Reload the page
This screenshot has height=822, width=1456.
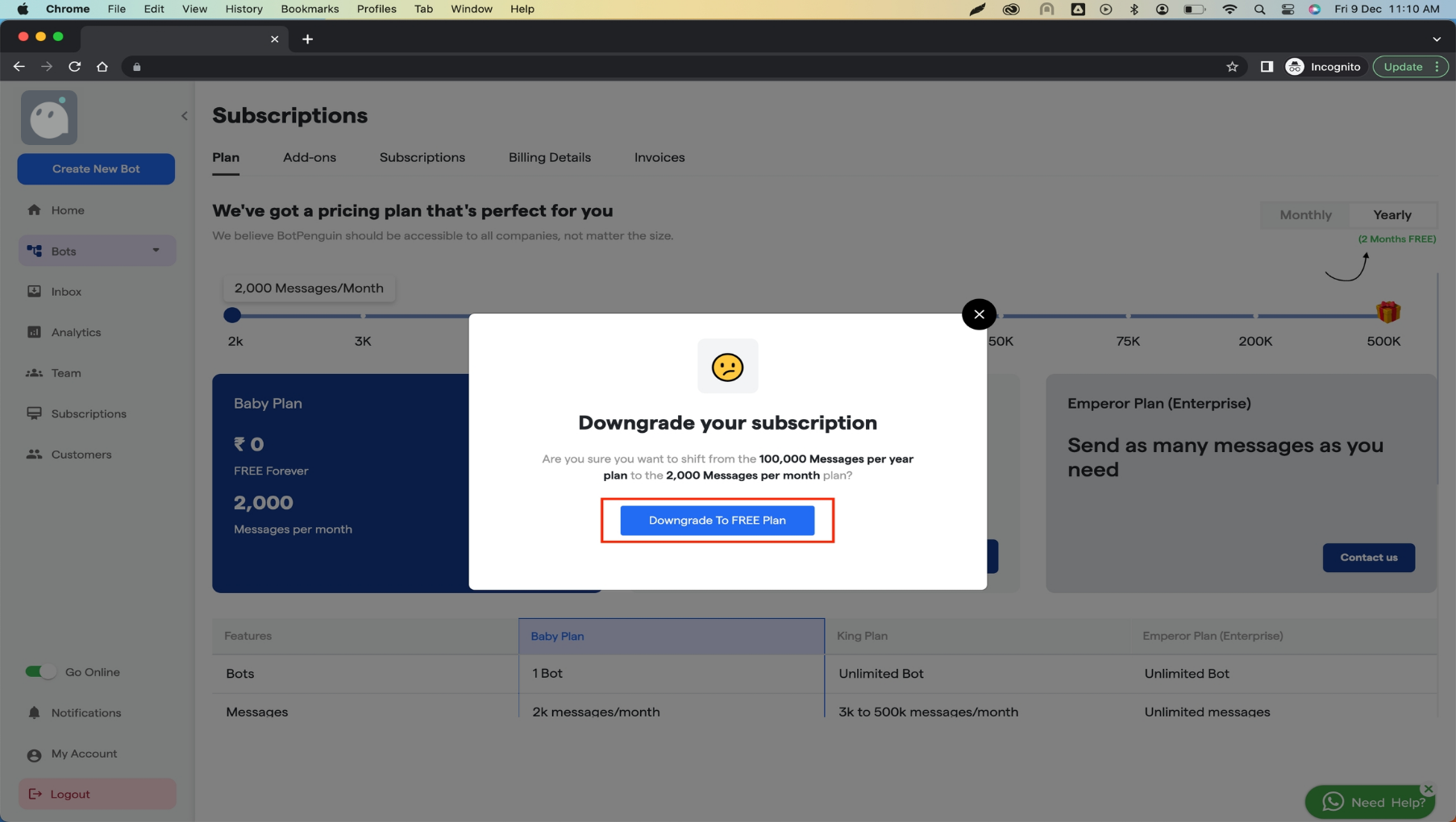(x=75, y=67)
